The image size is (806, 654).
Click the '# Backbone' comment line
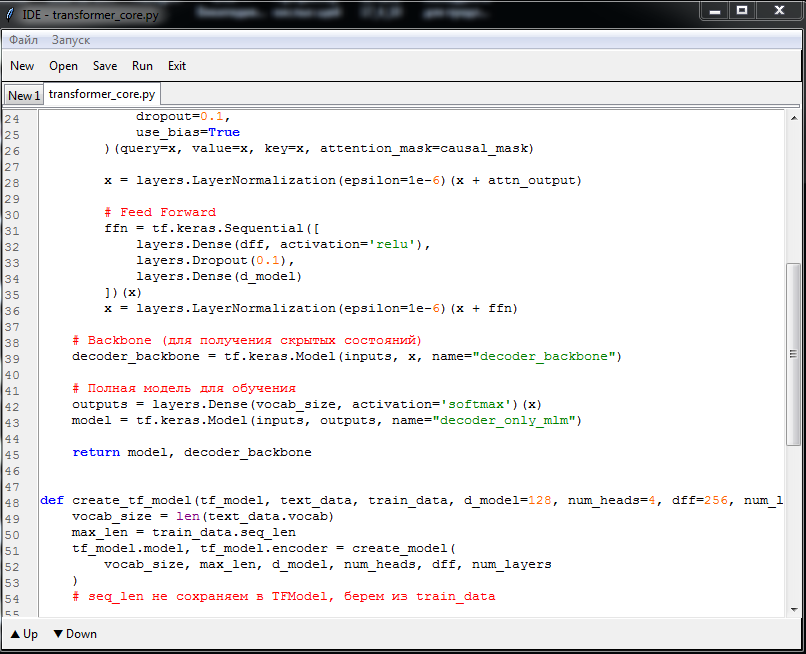[x=247, y=340]
